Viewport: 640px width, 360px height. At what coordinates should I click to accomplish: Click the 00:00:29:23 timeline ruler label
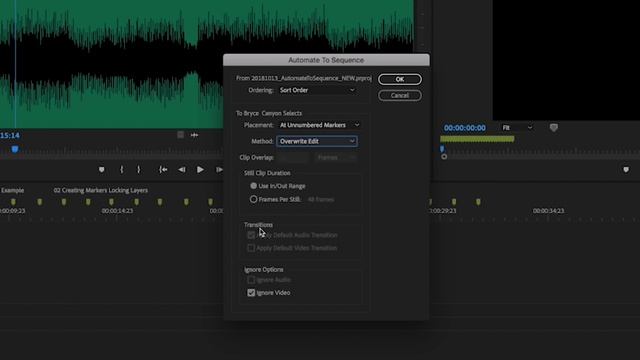pos(442,211)
